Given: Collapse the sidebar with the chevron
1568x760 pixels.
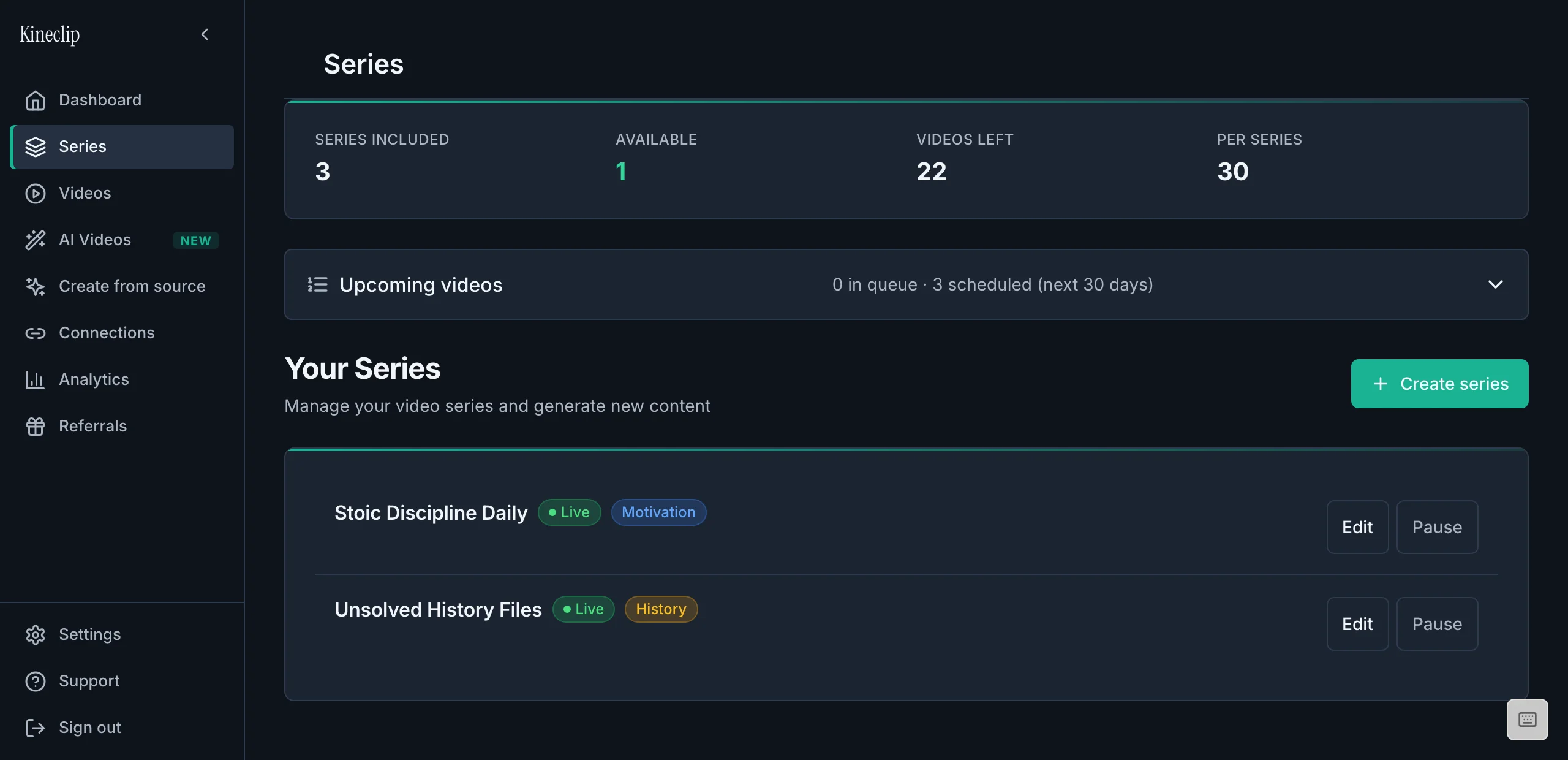Looking at the screenshot, I should click(x=205, y=34).
